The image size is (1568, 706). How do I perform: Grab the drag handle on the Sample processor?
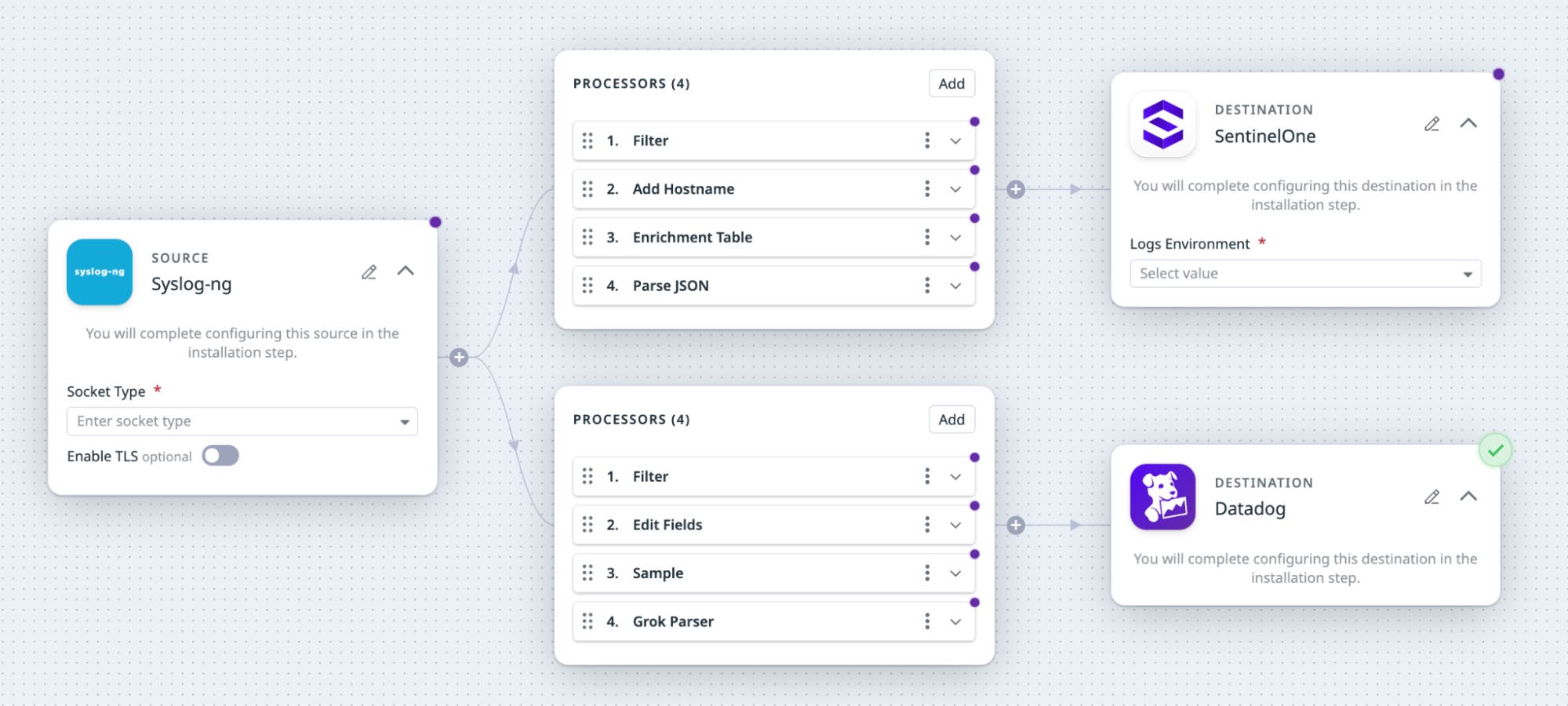pos(588,573)
